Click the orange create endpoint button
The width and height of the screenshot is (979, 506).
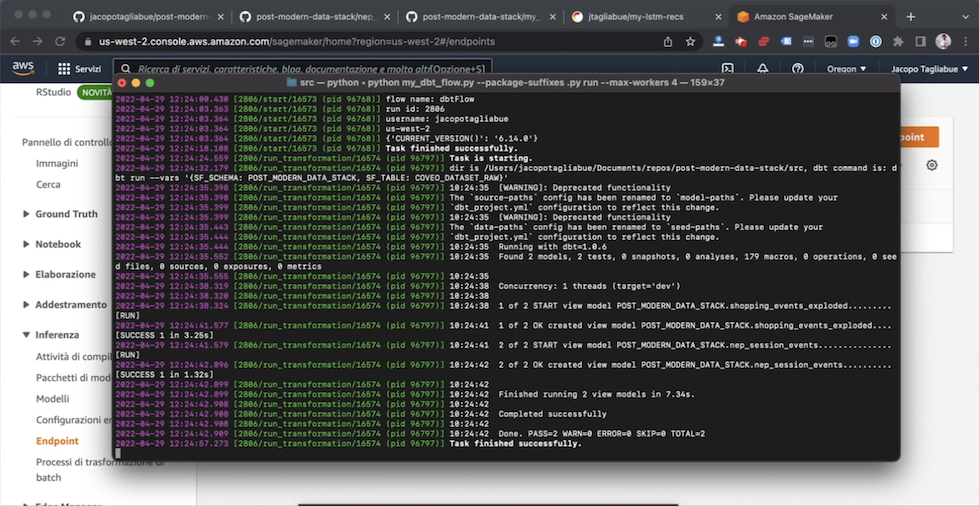pos(919,137)
